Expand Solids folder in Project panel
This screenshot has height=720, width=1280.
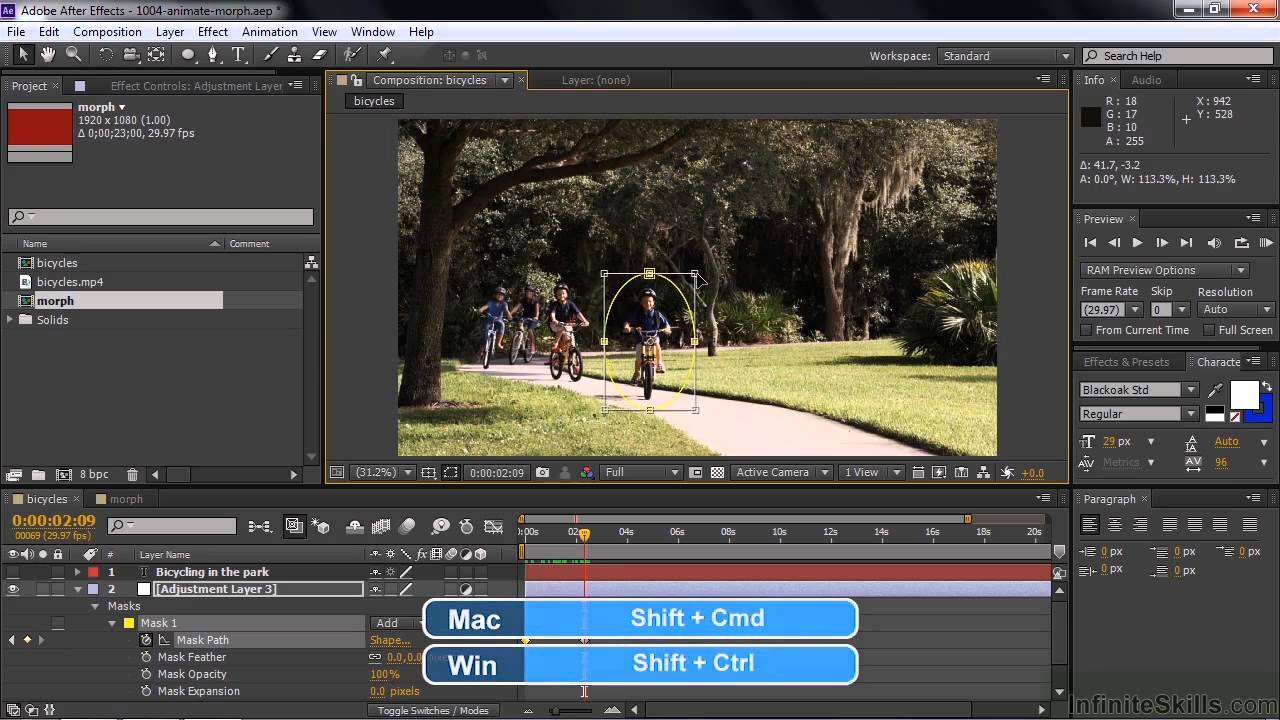[10, 320]
